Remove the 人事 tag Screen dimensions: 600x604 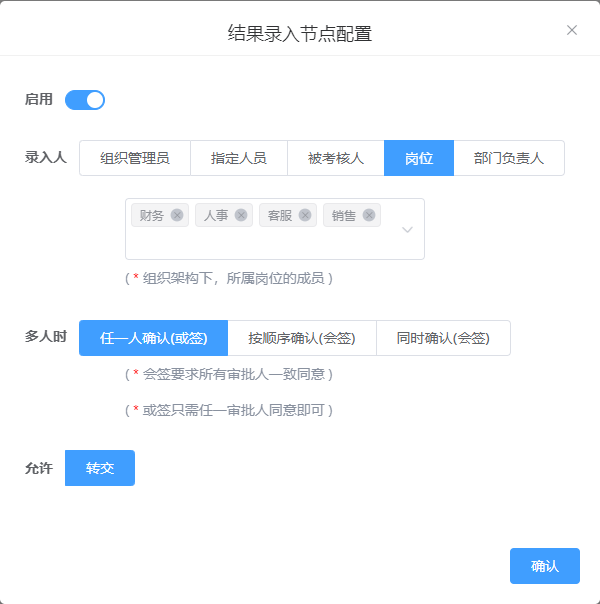click(241, 215)
